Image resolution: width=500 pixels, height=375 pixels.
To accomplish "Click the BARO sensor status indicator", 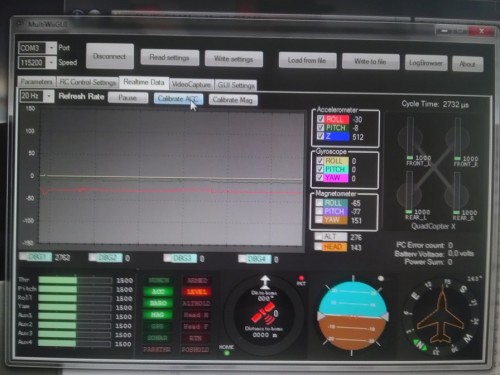I will click(158, 303).
